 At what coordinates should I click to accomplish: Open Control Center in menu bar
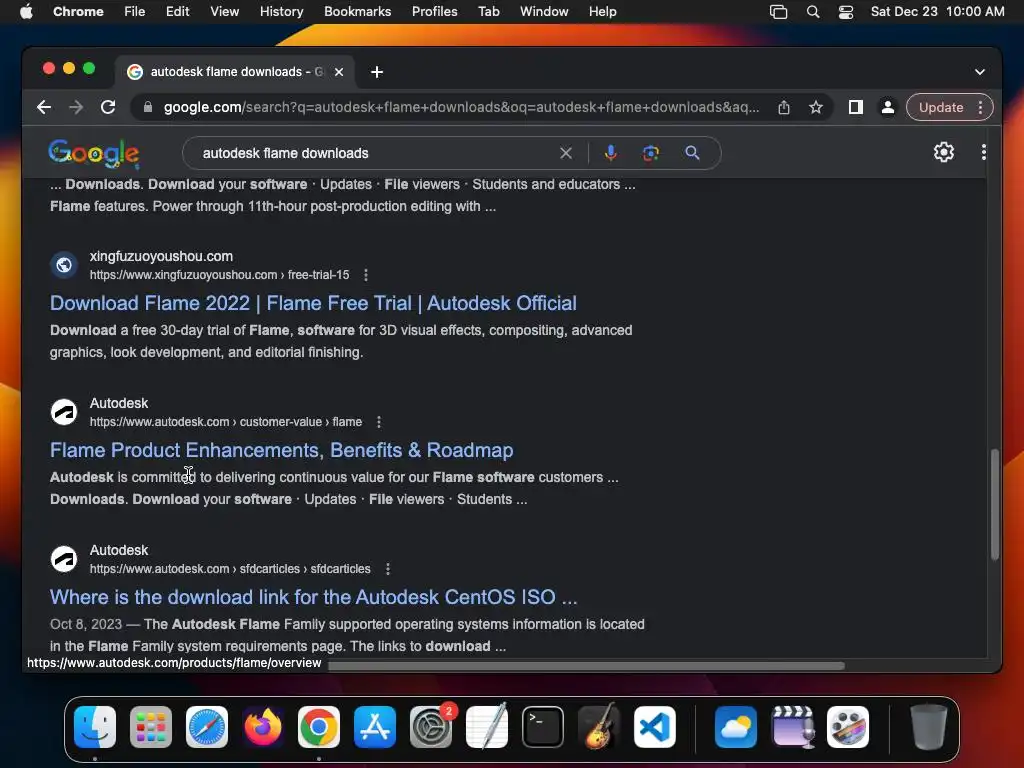(x=846, y=11)
